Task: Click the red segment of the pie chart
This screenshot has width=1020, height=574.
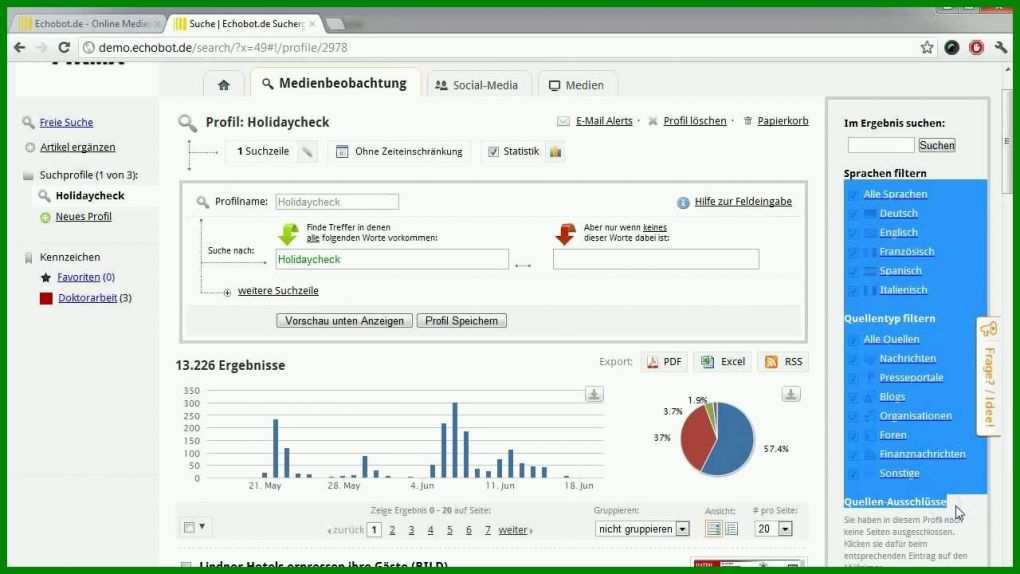Action: point(695,436)
